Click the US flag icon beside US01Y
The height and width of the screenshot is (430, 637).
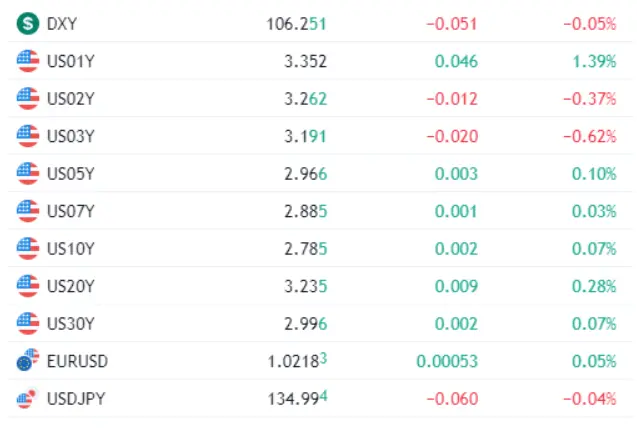point(28,61)
